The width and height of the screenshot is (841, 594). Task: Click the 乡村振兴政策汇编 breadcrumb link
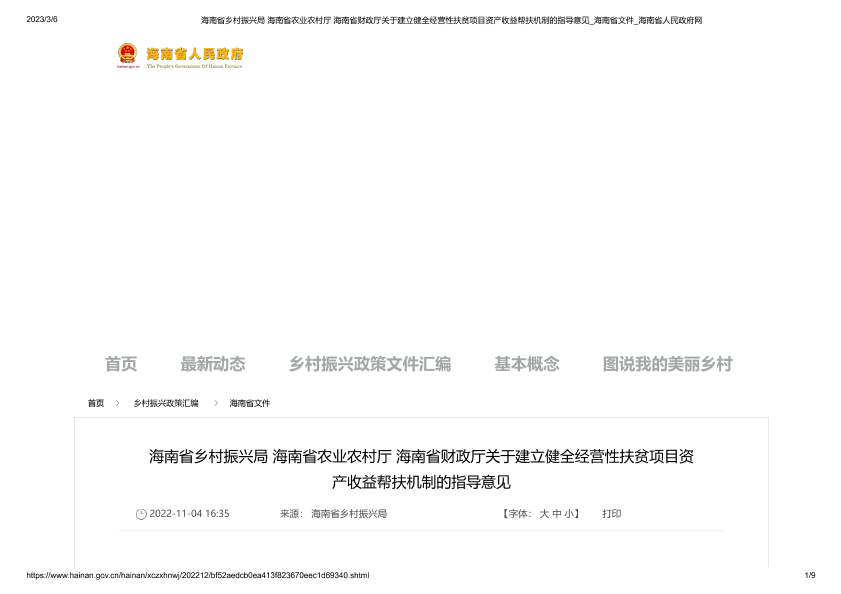click(x=166, y=403)
